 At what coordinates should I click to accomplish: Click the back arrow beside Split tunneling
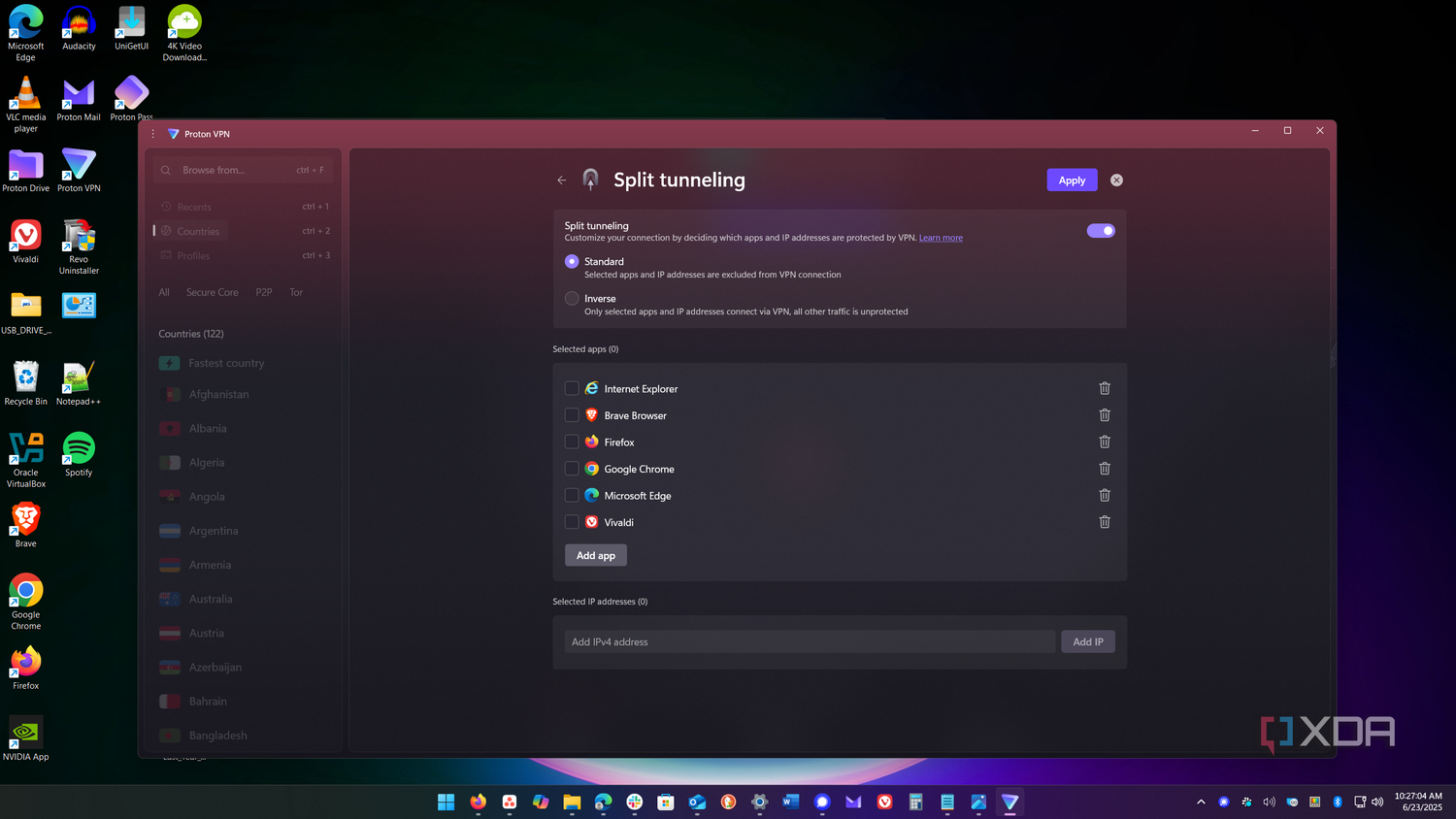pyautogui.click(x=561, y=180)
